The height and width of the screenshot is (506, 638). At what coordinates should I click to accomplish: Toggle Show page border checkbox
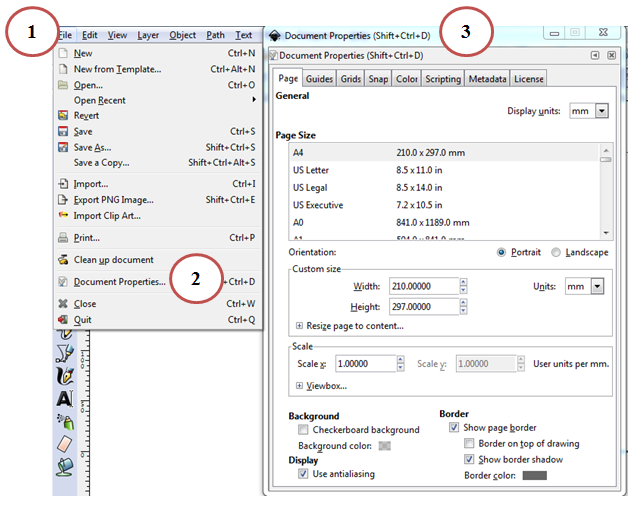click(x=454, y=427)
